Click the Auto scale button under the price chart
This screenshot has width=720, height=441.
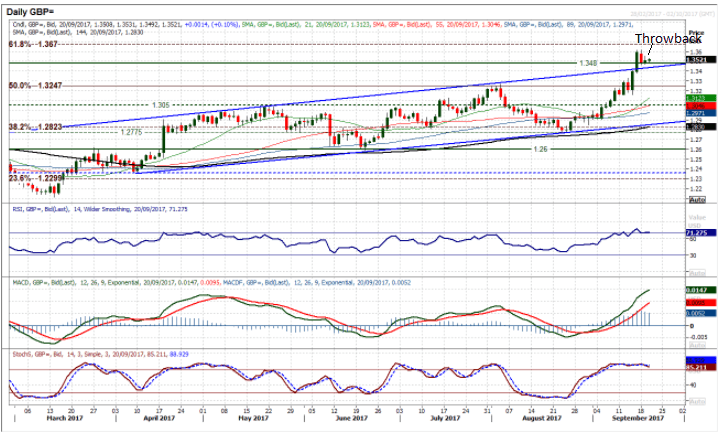click(697, 200)
